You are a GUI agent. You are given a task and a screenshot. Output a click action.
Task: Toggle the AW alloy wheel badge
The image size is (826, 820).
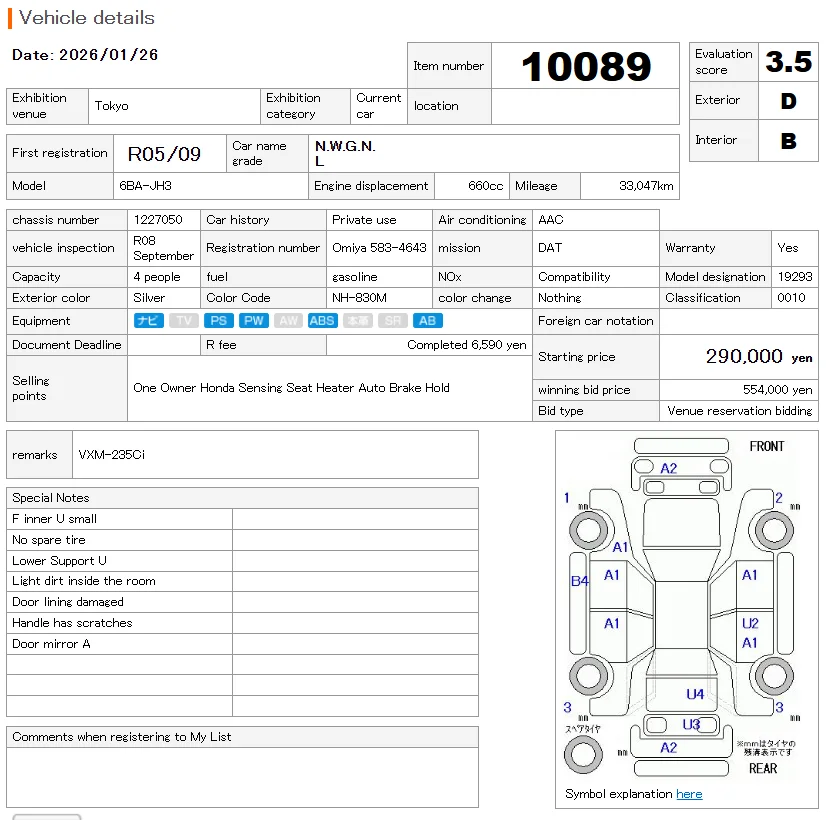[x=288, y=320]
